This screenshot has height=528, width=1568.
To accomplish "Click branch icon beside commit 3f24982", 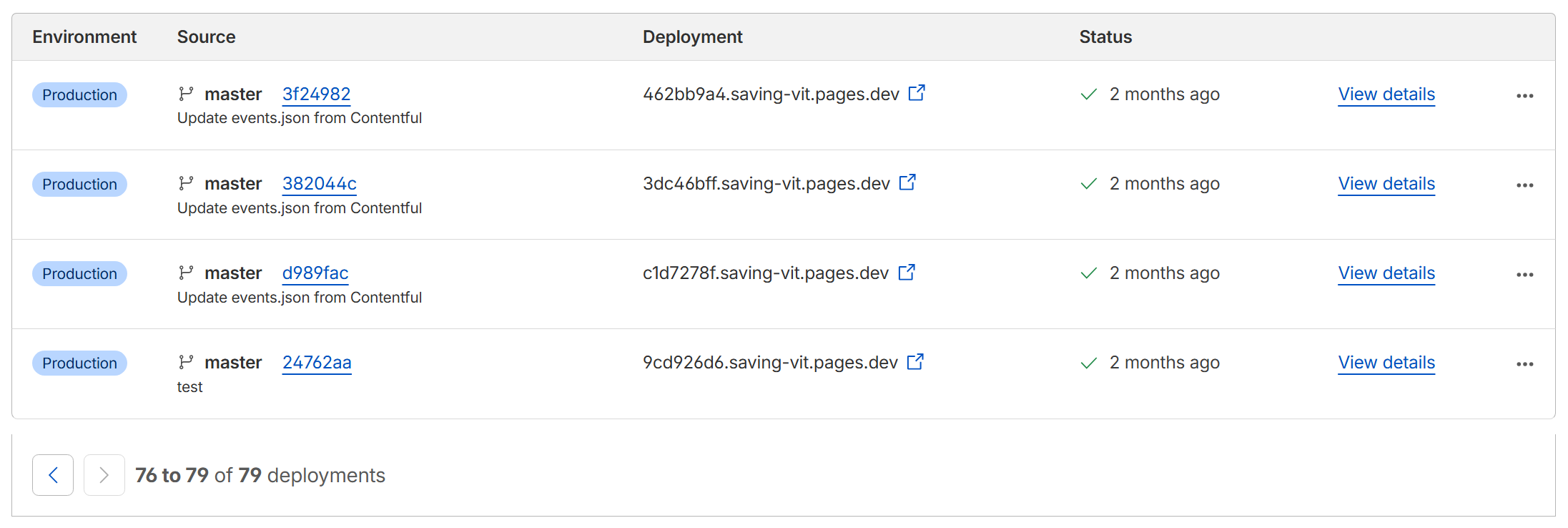I will coord(186,94).
